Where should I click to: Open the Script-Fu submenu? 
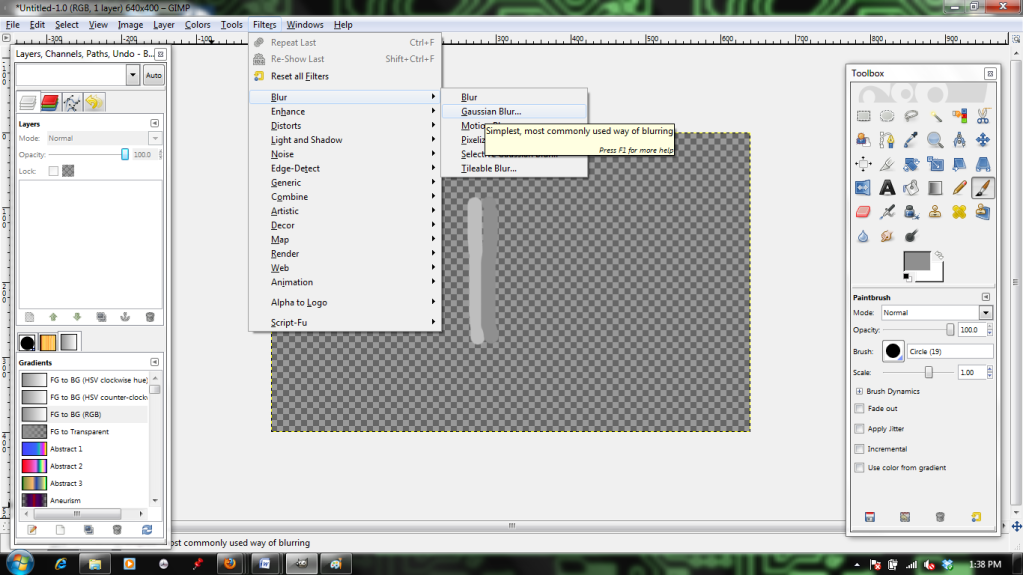[x=344, y=323]
